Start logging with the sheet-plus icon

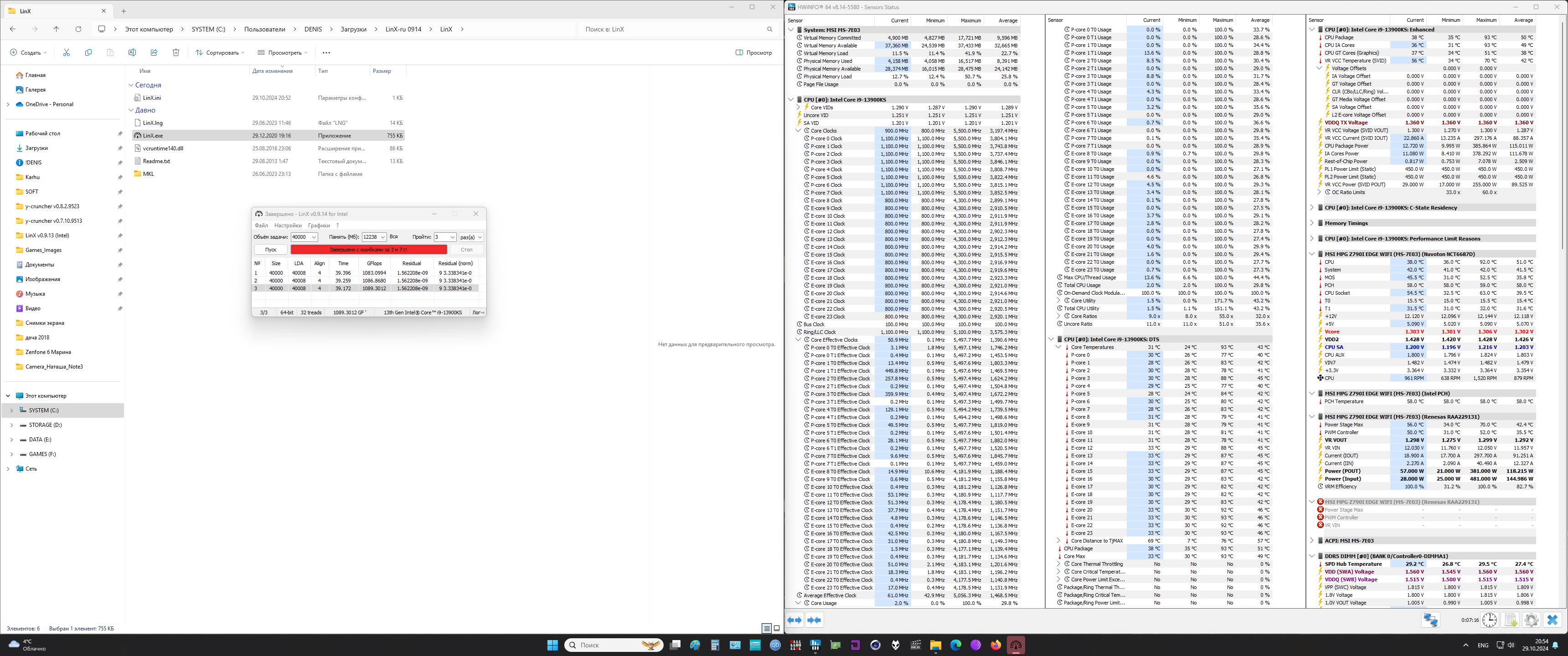[1511, 620]
